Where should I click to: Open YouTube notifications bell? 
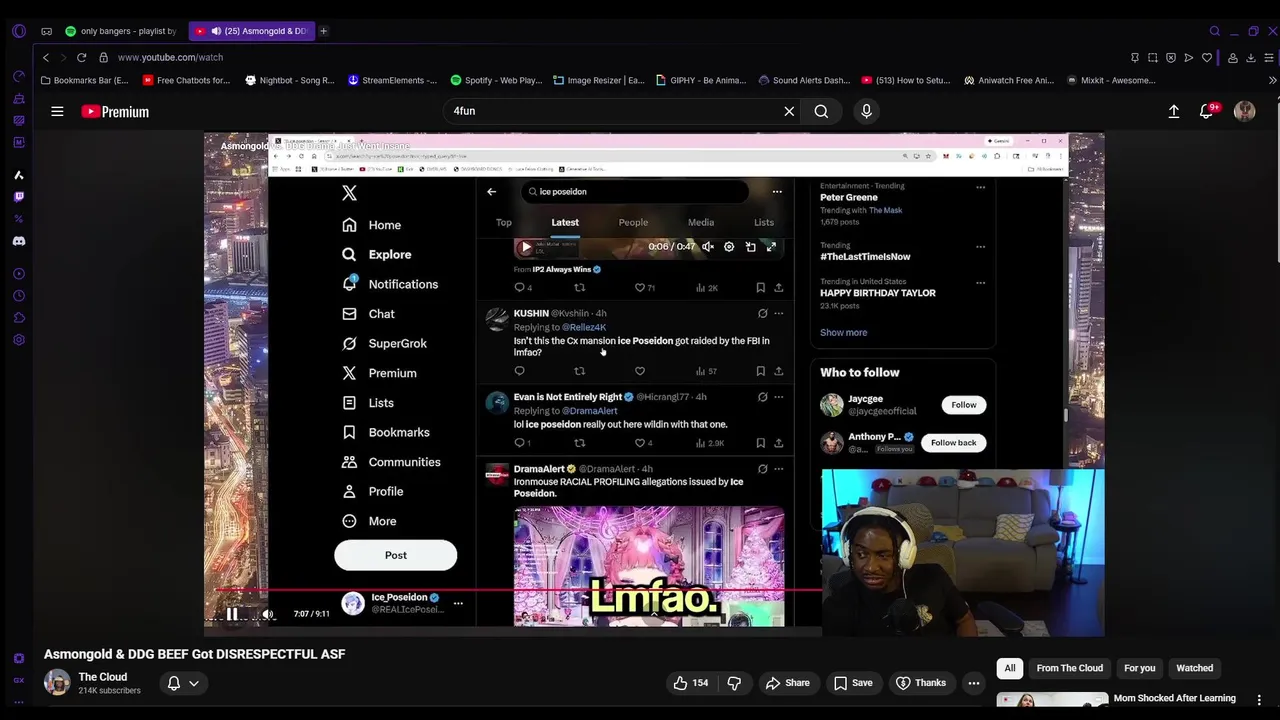pyautogui.click(x=1207, y=111)
